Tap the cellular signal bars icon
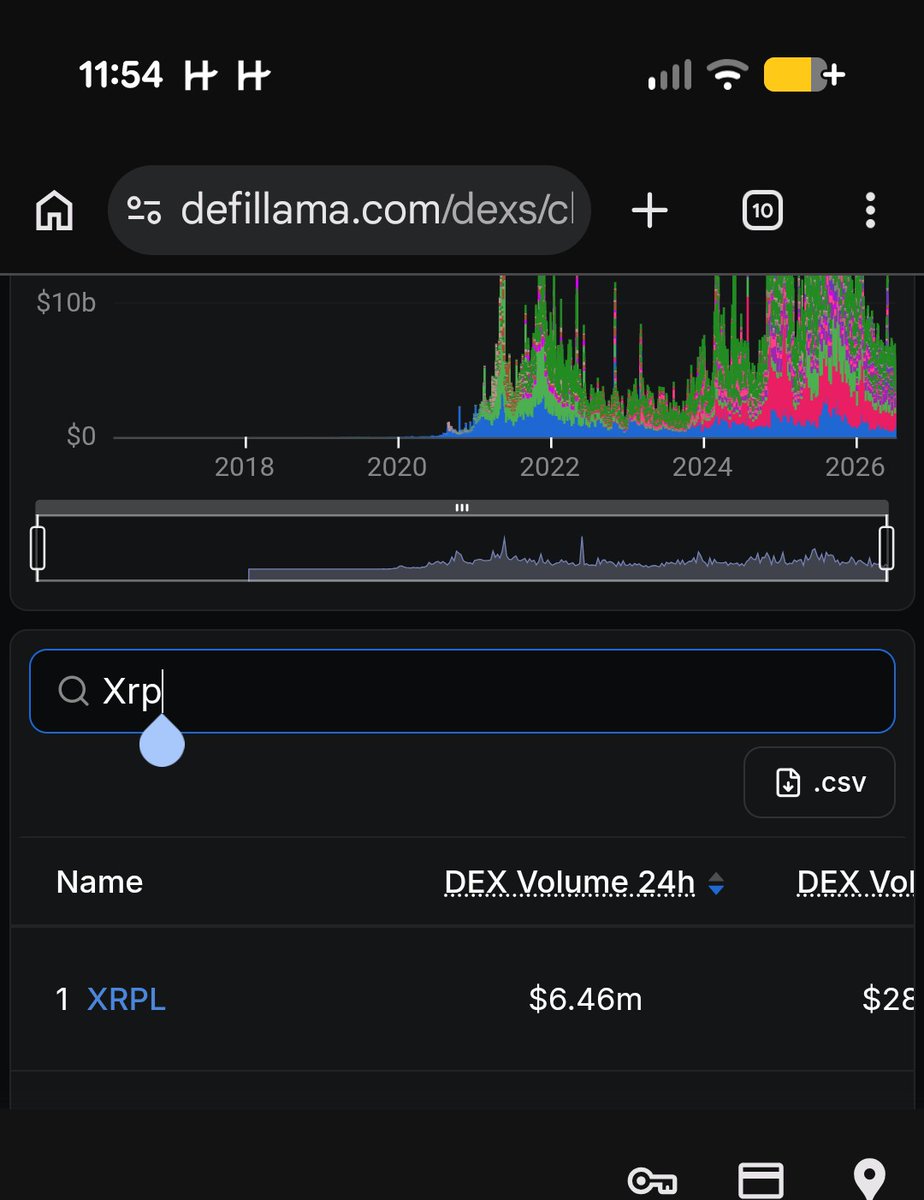The height and width of the screenshot is (1200, 924). [x=670, y=75]
